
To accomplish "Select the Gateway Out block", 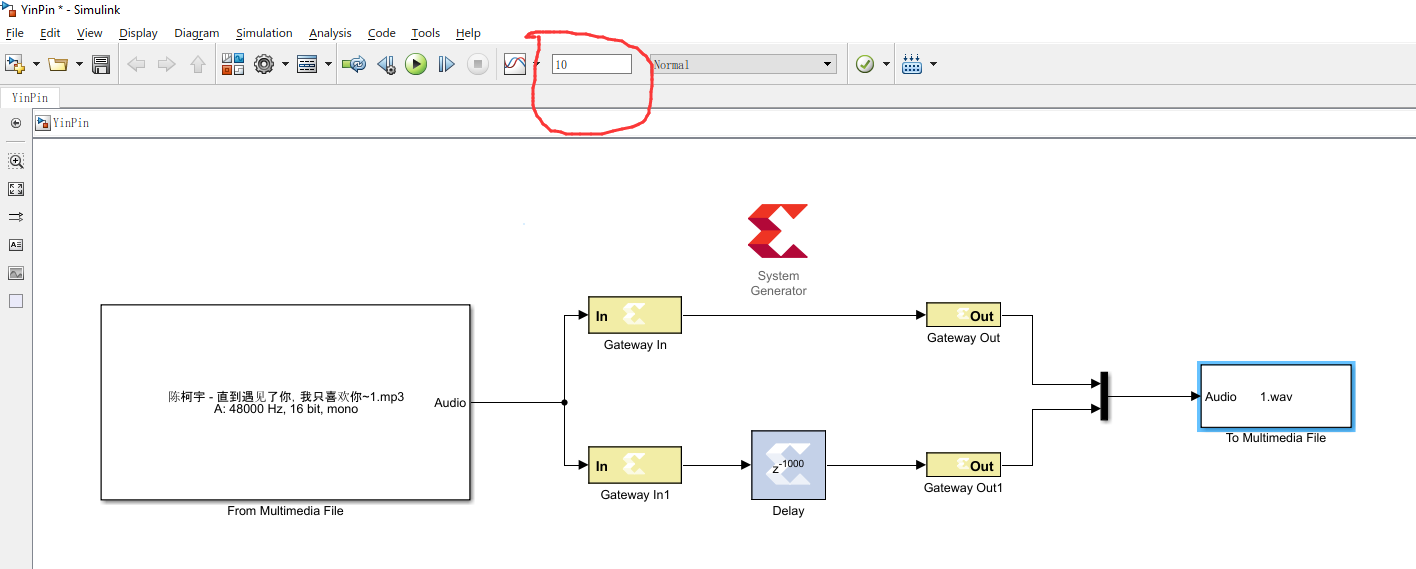I will 963,315.
